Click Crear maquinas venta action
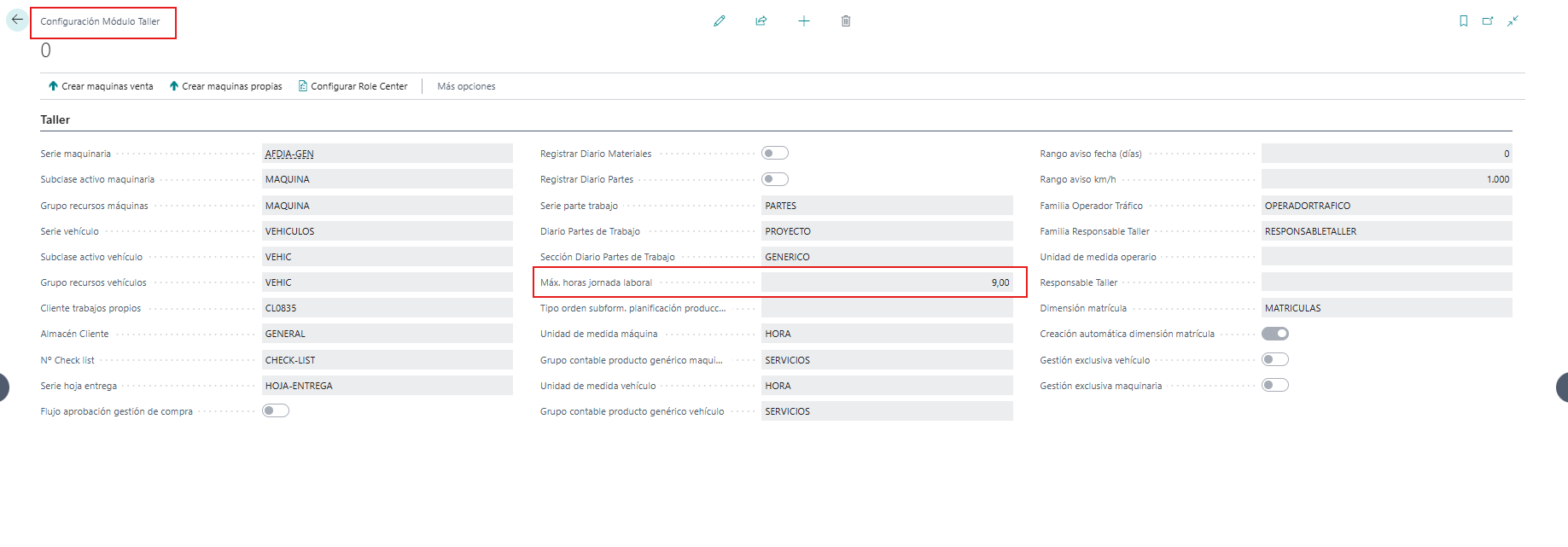Image resolution: width=1568 pixels, height=547 pixels. pyautogui.click(x=101, y=86)
